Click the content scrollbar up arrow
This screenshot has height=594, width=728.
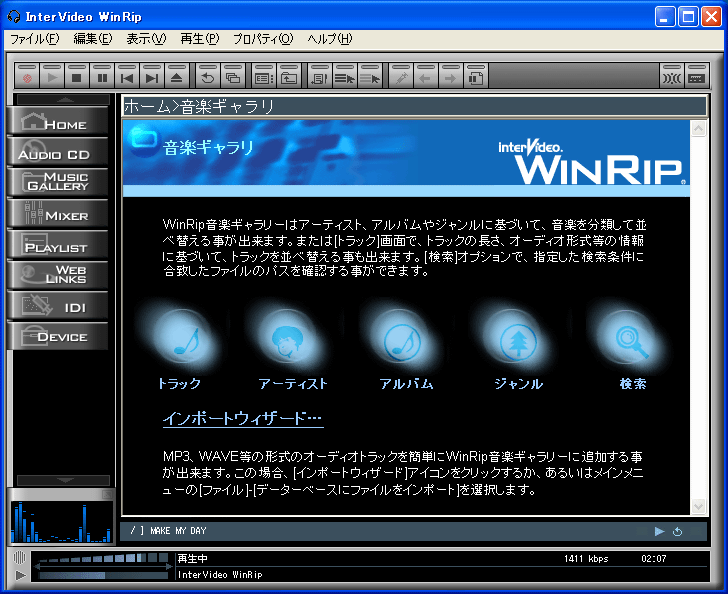698,129
